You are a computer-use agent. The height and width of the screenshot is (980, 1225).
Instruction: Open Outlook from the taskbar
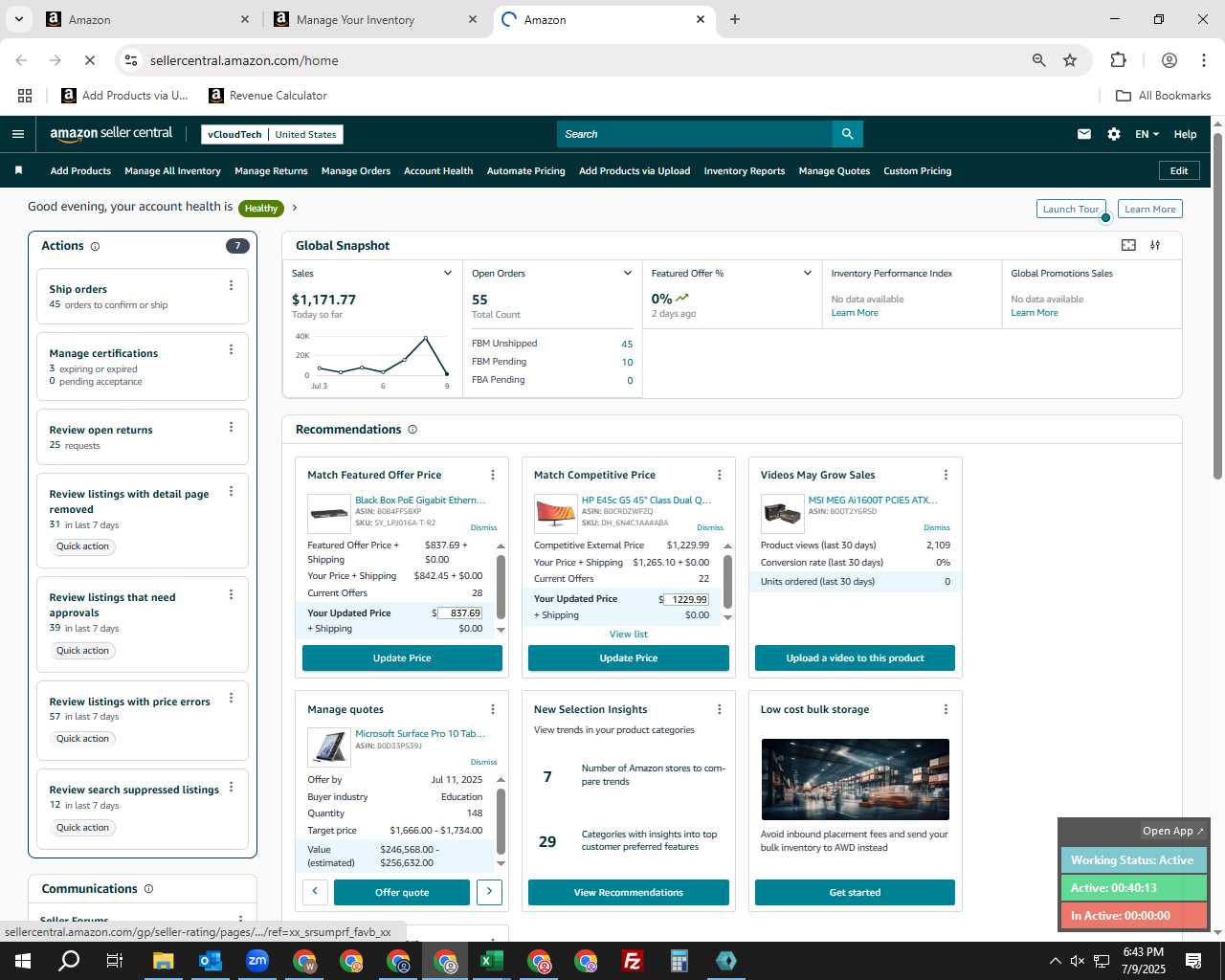point(211,961)
